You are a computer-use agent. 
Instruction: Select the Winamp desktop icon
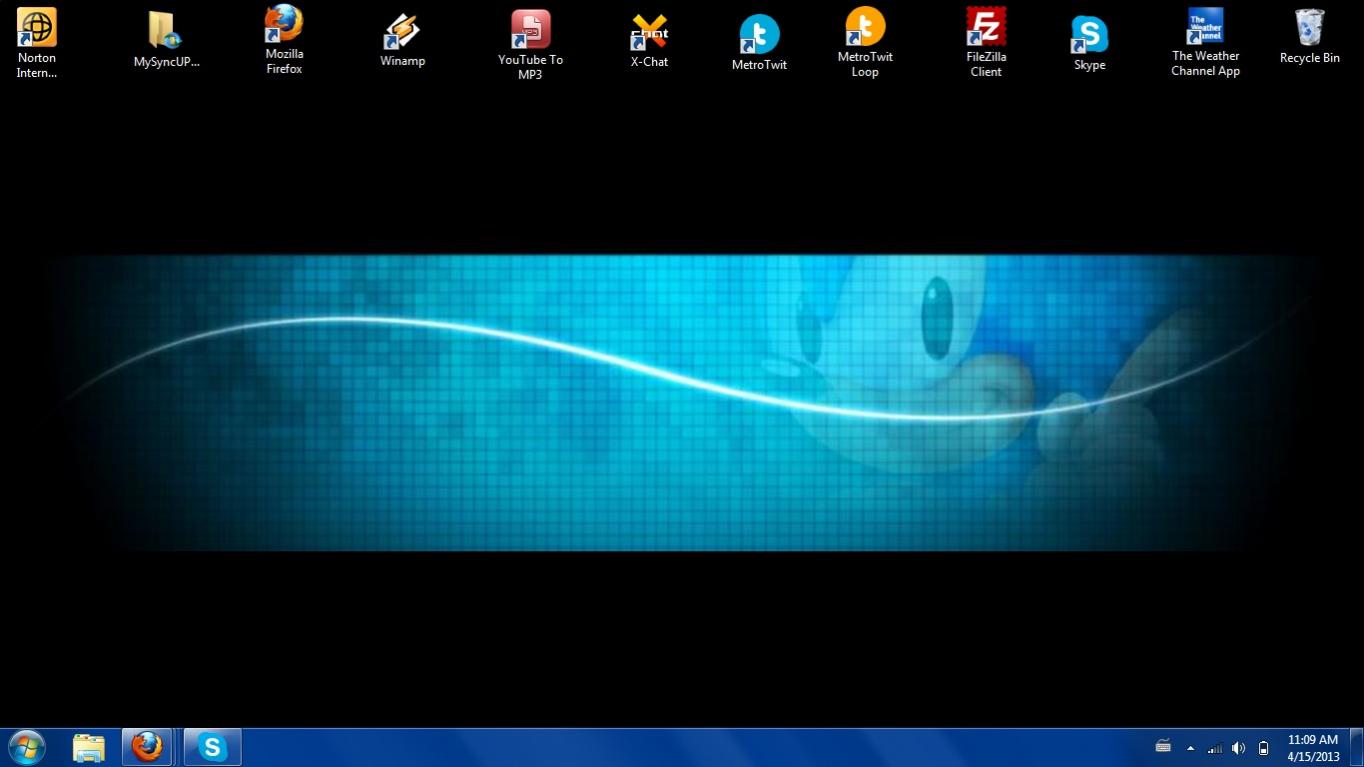402,41
